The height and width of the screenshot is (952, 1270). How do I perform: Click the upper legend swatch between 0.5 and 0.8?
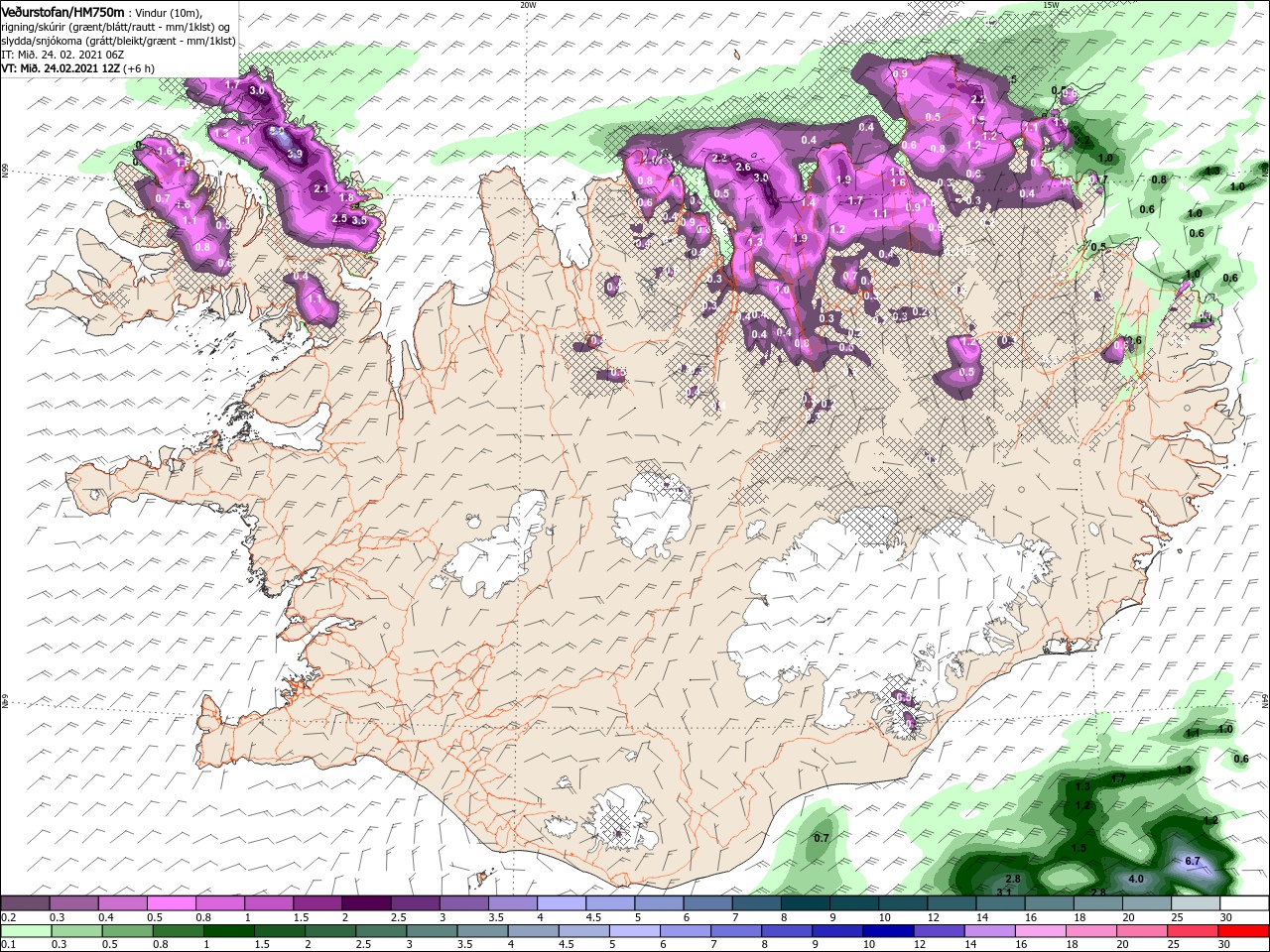(x=171, y=903)
